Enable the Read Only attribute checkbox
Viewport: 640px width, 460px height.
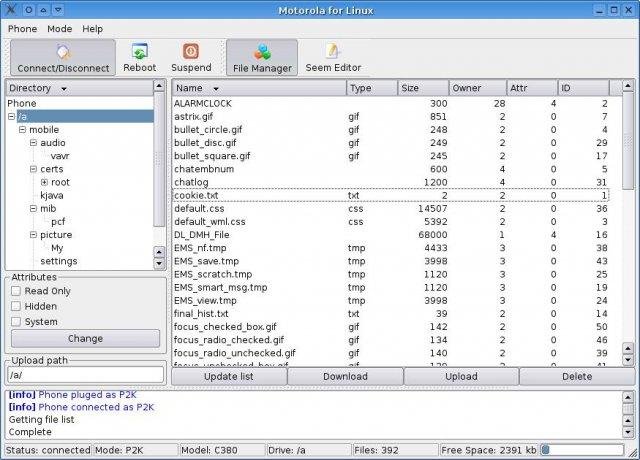click(x=16, y=291)
